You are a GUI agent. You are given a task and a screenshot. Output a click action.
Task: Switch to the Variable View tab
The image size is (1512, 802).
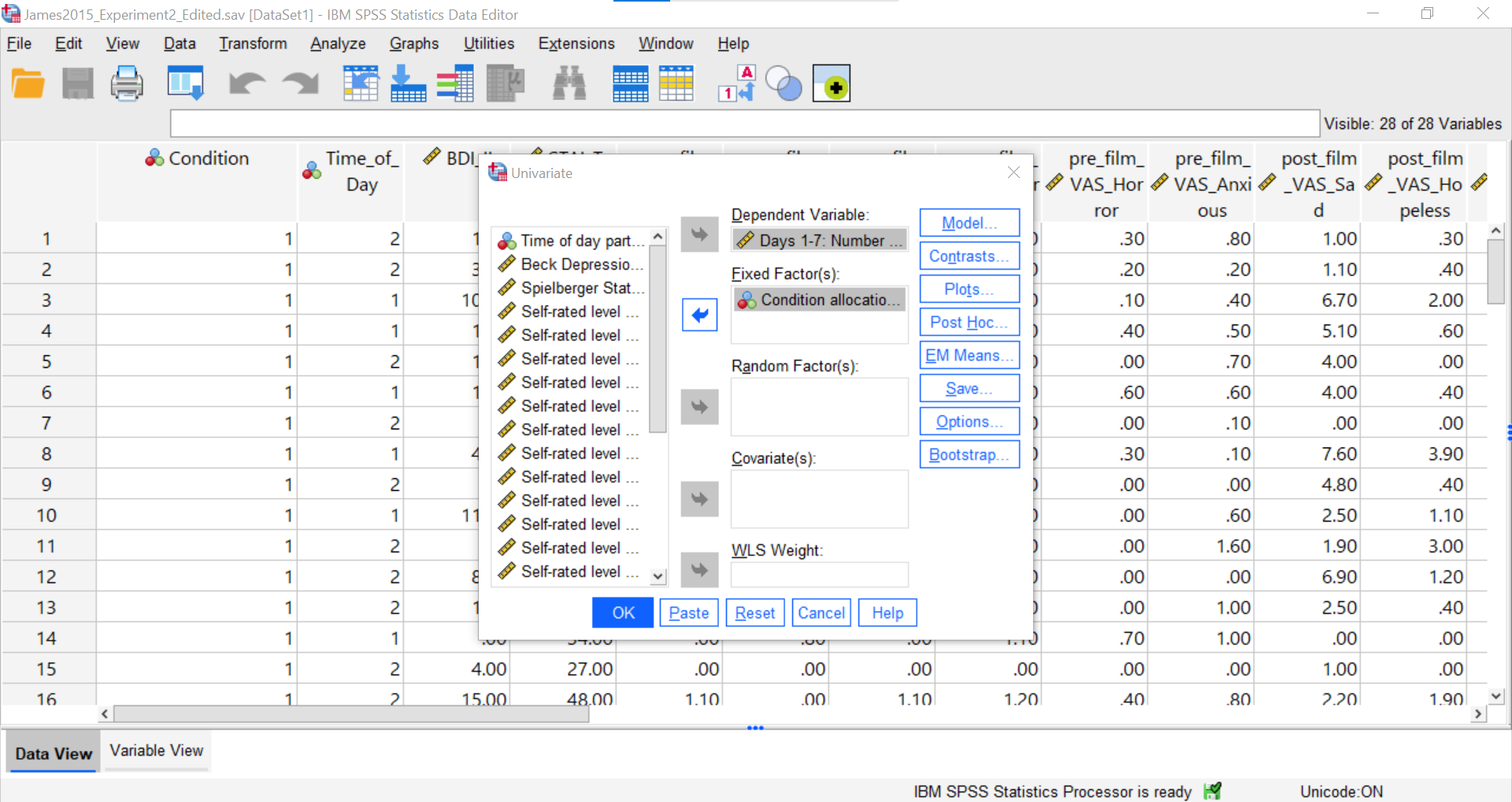157,751
